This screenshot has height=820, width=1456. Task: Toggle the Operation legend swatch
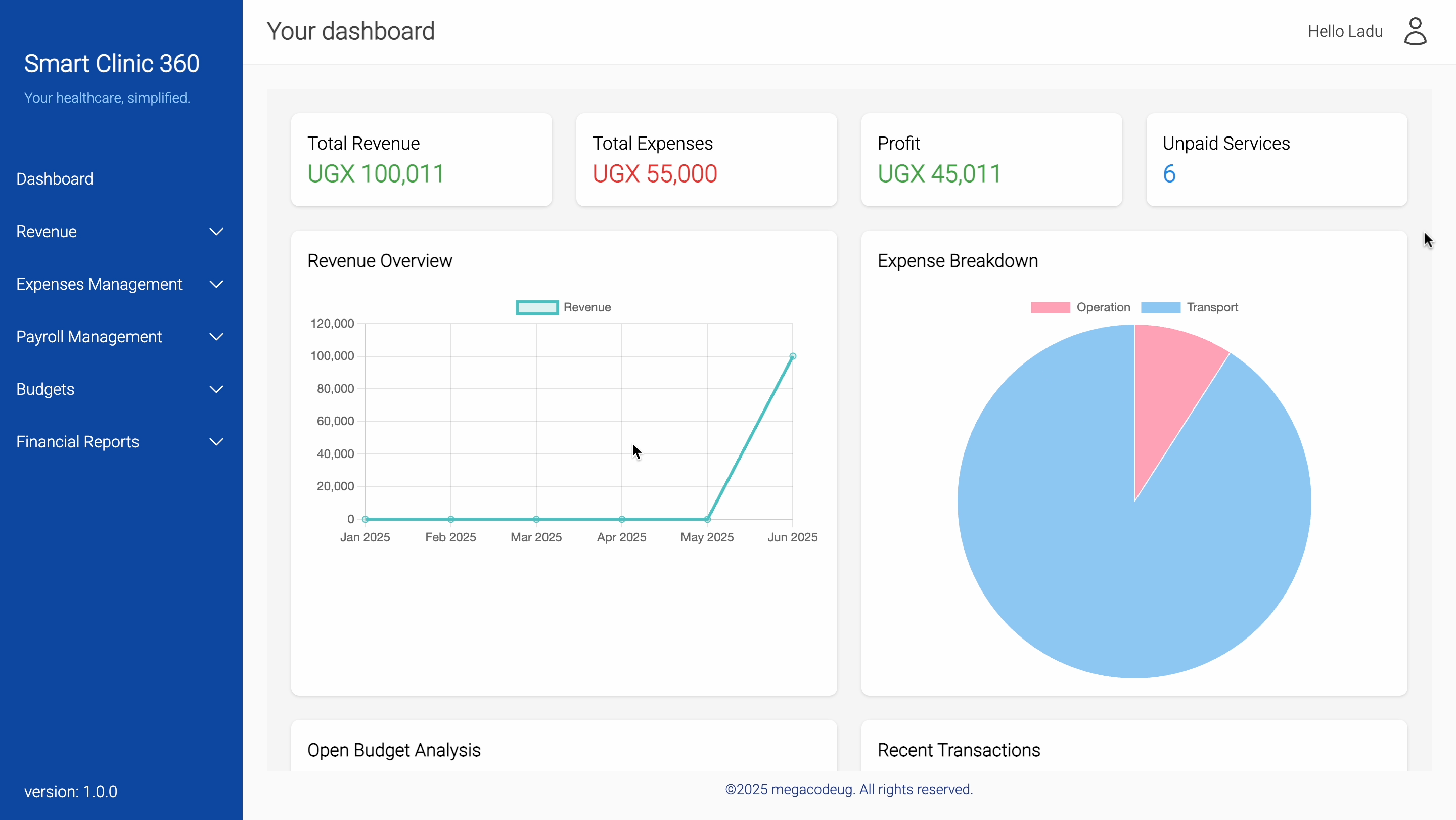click(x=1050, y=307)
